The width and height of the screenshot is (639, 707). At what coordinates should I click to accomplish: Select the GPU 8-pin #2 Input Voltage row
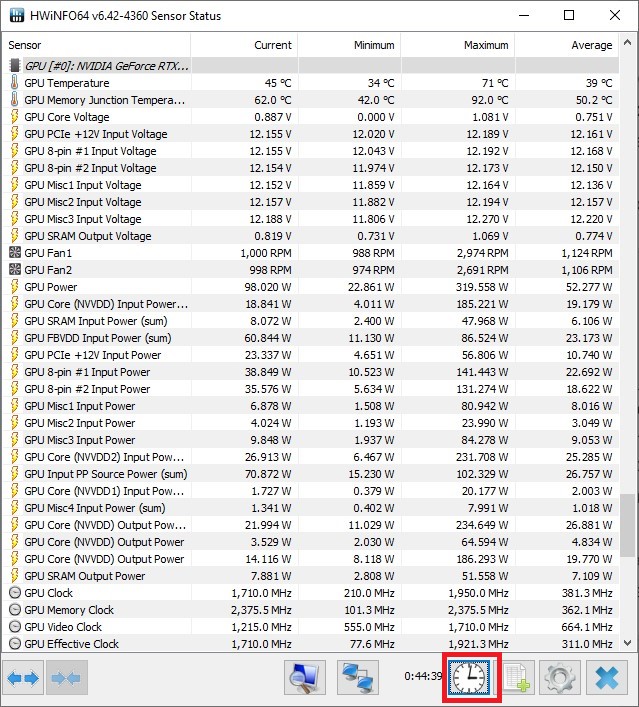click(x=311, y=168)
